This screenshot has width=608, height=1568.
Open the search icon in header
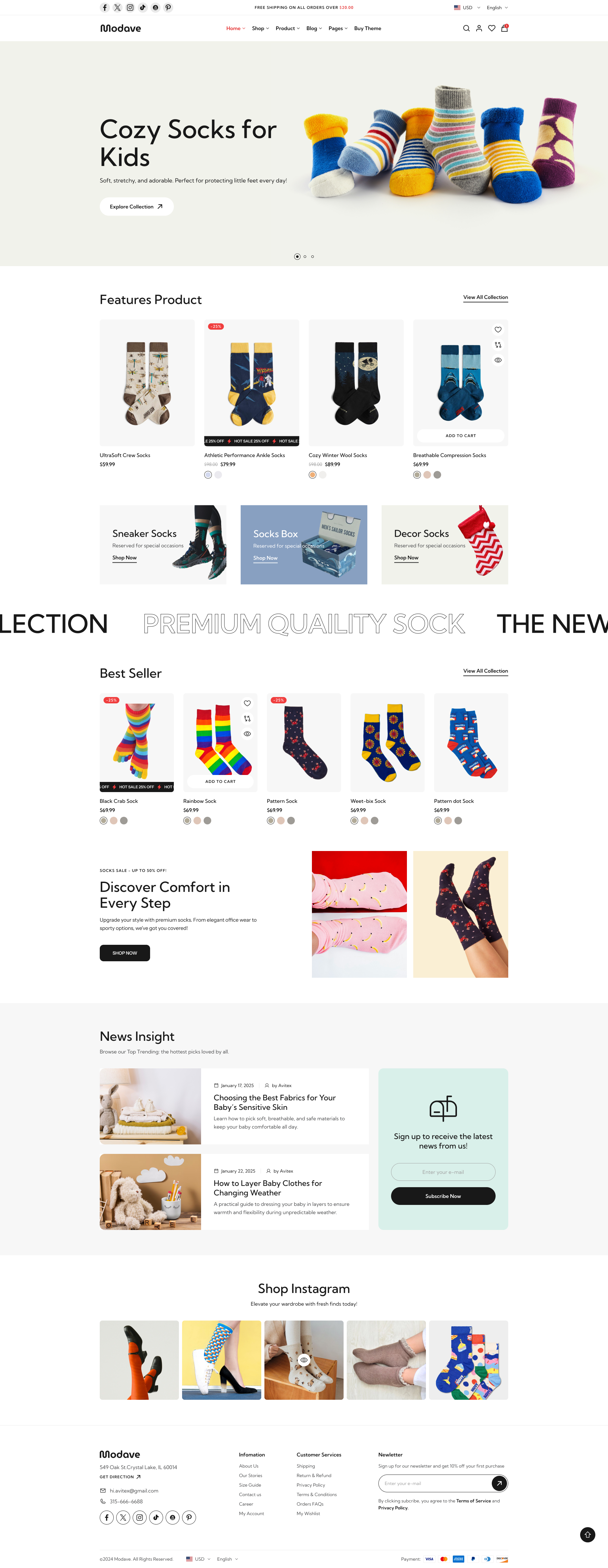[466, 29]
